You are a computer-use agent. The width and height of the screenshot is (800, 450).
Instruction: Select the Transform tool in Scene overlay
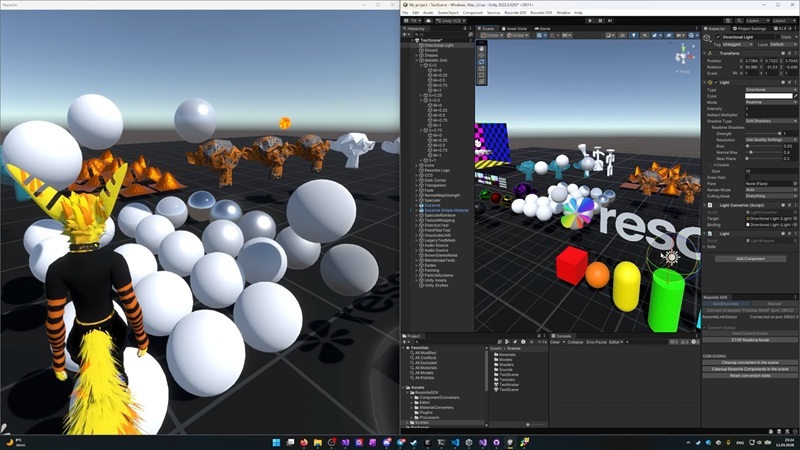(x=481, y=82)
